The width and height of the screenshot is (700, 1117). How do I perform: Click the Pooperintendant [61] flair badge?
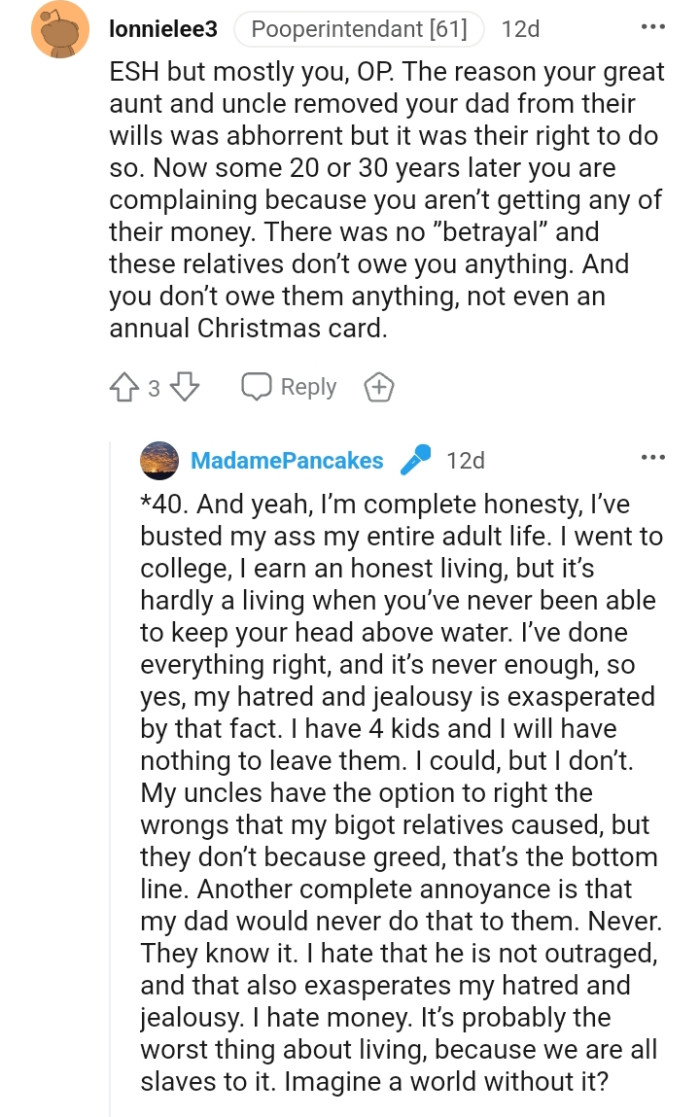coord(358,29)
